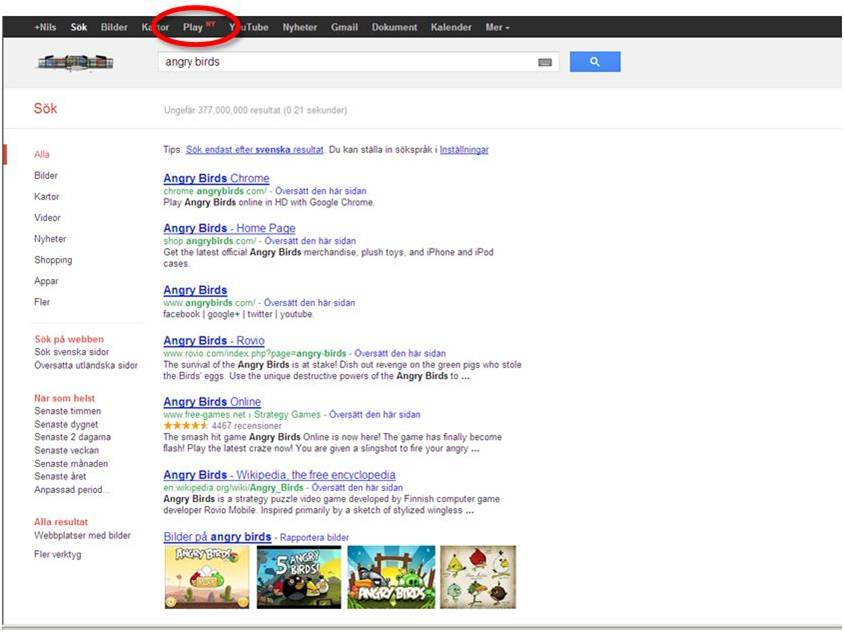The height and width of the screenshot is (632, 844).
Task: Open Bilder på angry birds link
Action: pos(217,537)
